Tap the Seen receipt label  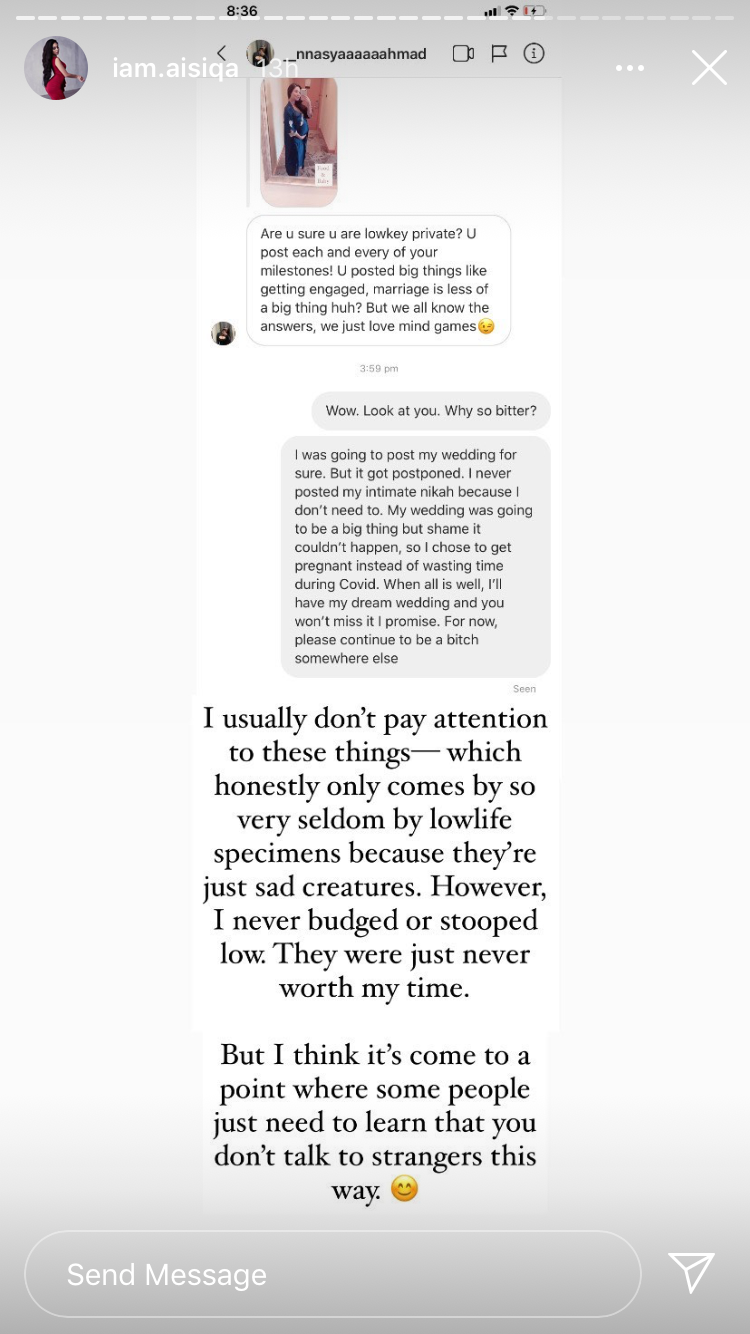click(524, 688)
